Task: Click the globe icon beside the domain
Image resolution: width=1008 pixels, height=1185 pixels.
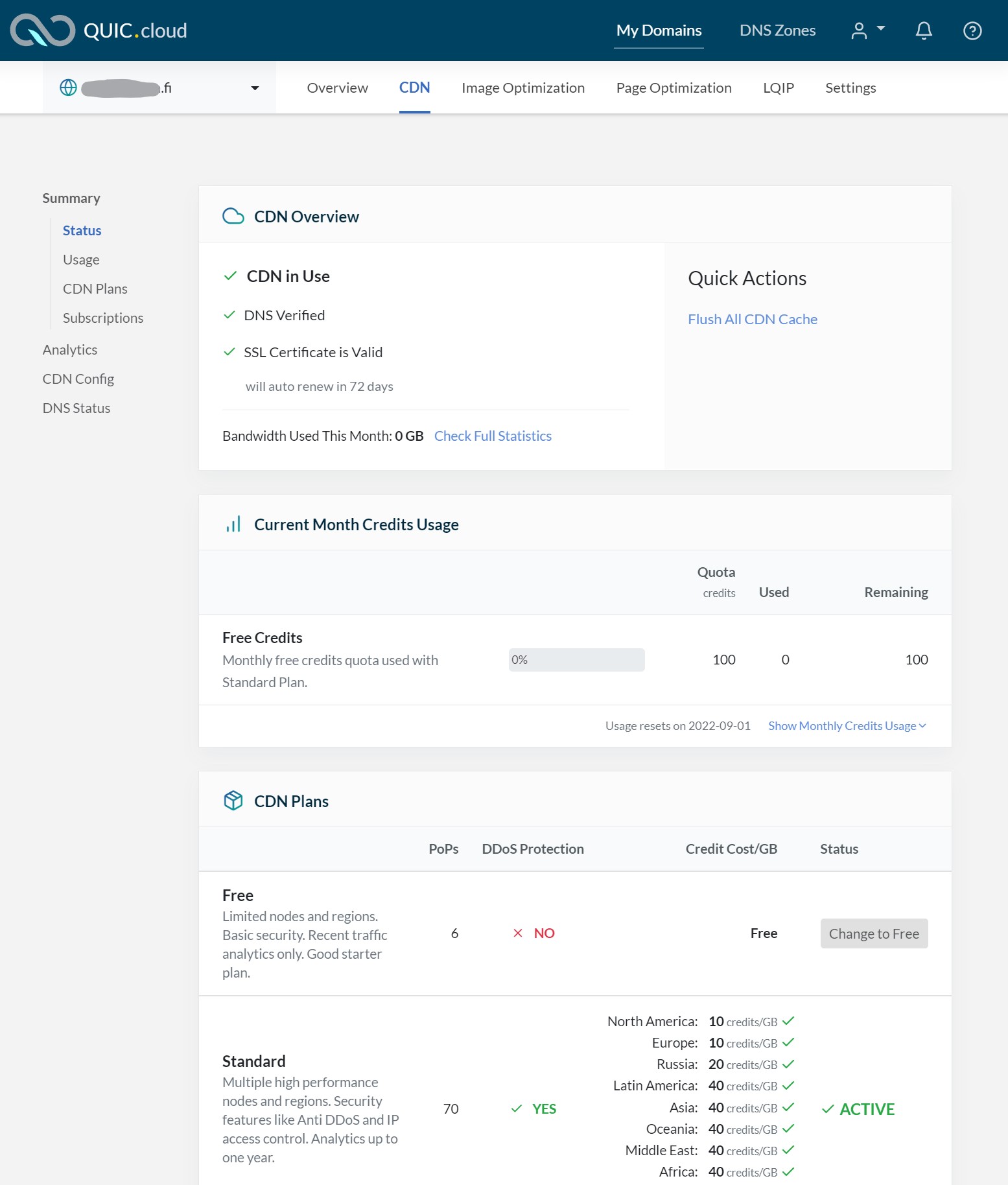Action: (x=68, y=88)
